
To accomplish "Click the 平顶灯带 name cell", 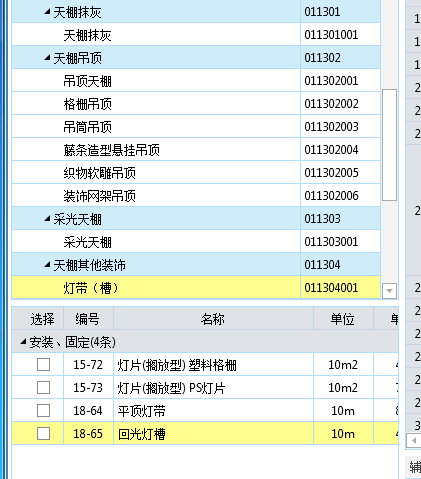I will [213, 411].
